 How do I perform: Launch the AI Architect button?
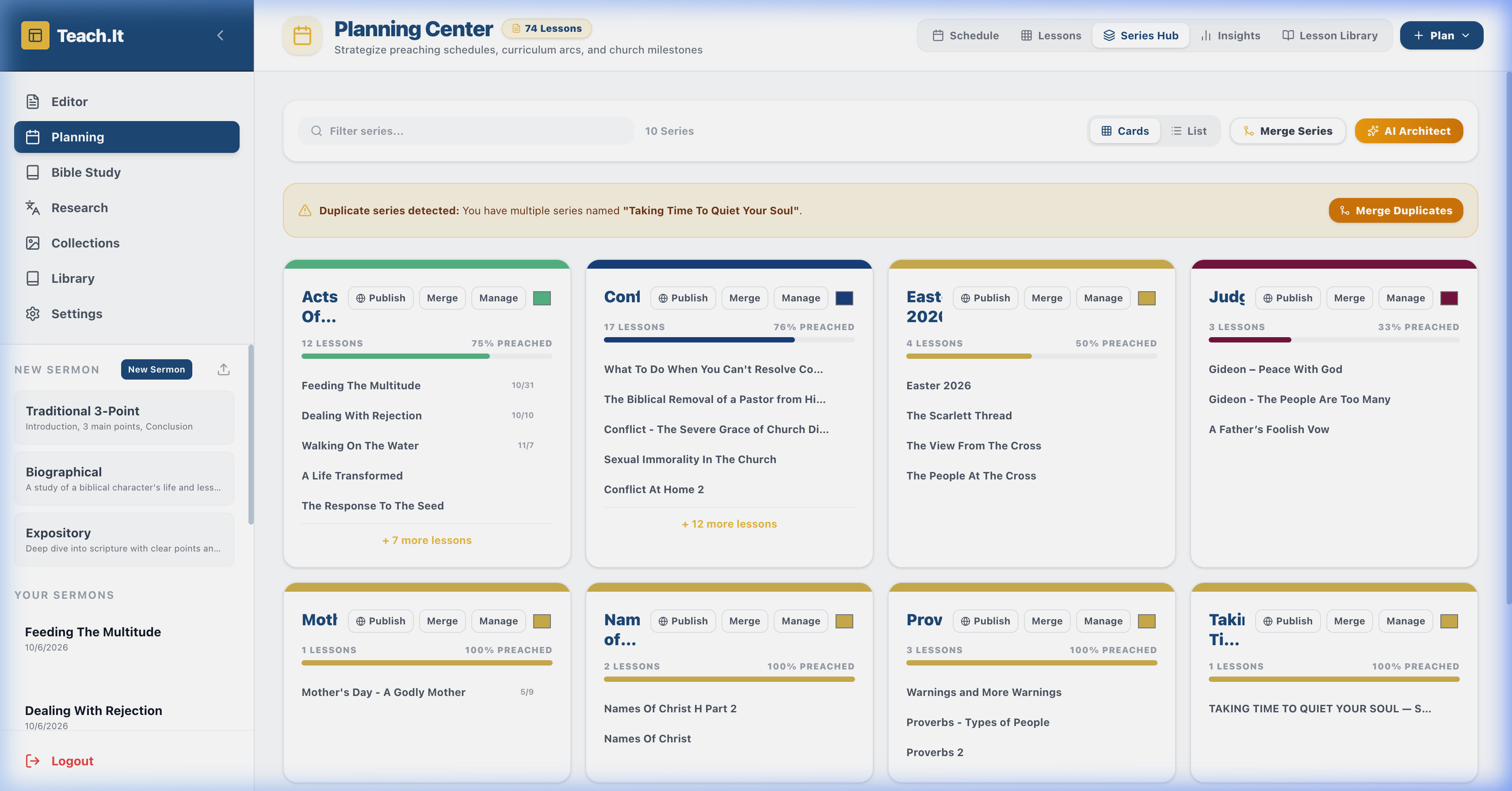(1409, 131)
